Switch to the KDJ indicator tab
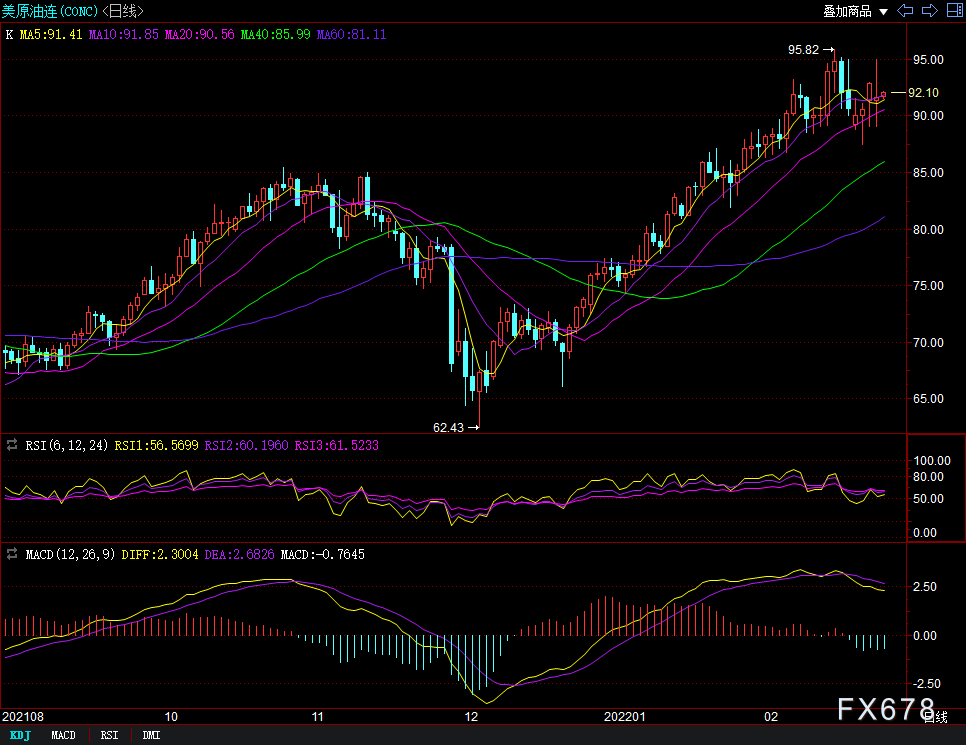Viewport: 966px width, 745px height. (x=20, y=735)
